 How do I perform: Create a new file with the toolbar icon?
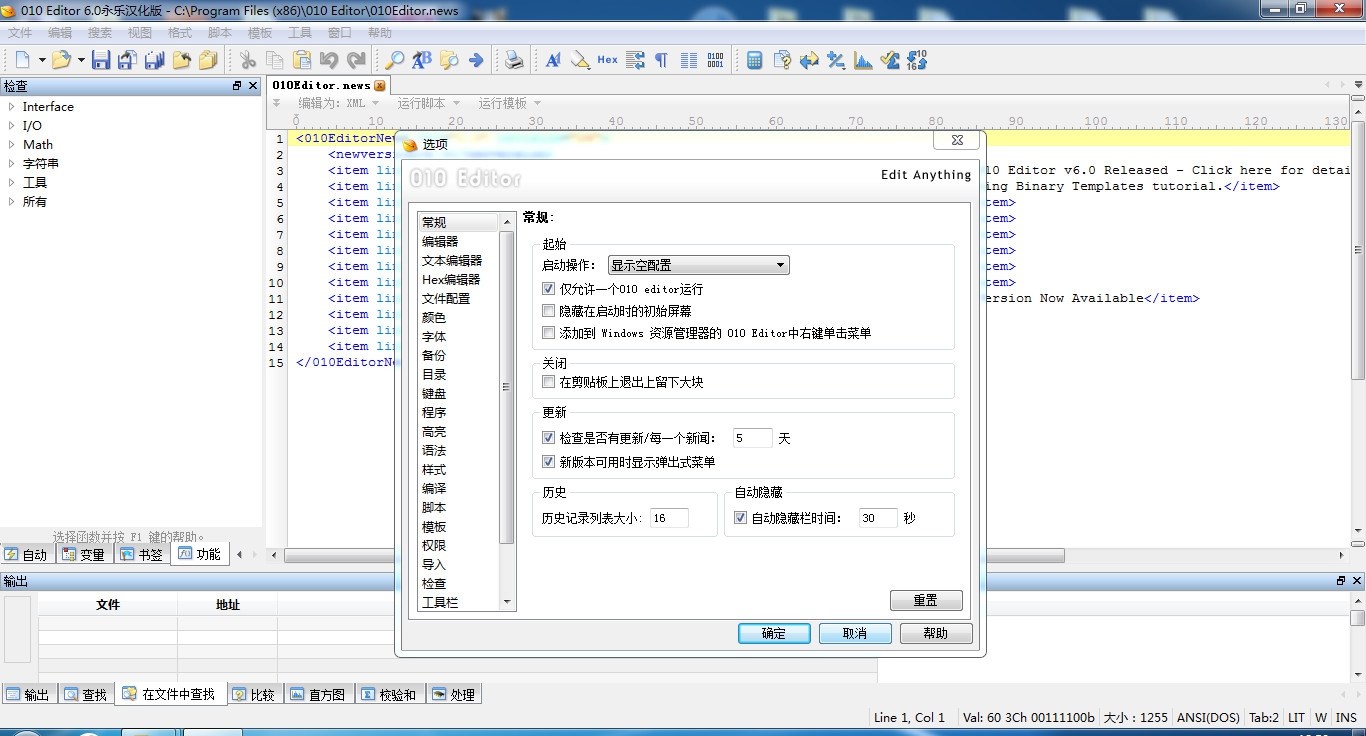(23, 60)
